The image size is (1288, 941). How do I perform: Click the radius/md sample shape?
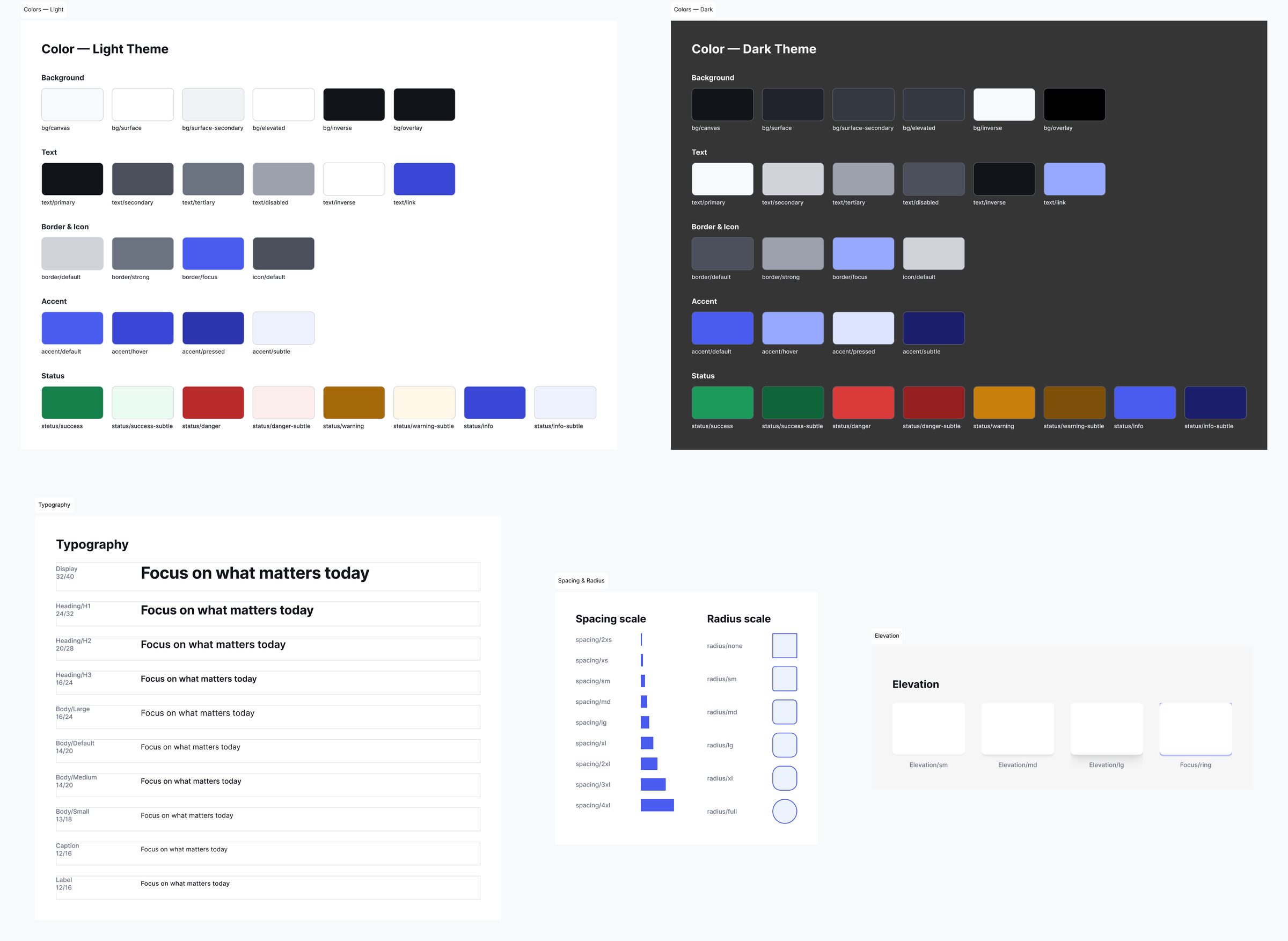click(785, 712)
